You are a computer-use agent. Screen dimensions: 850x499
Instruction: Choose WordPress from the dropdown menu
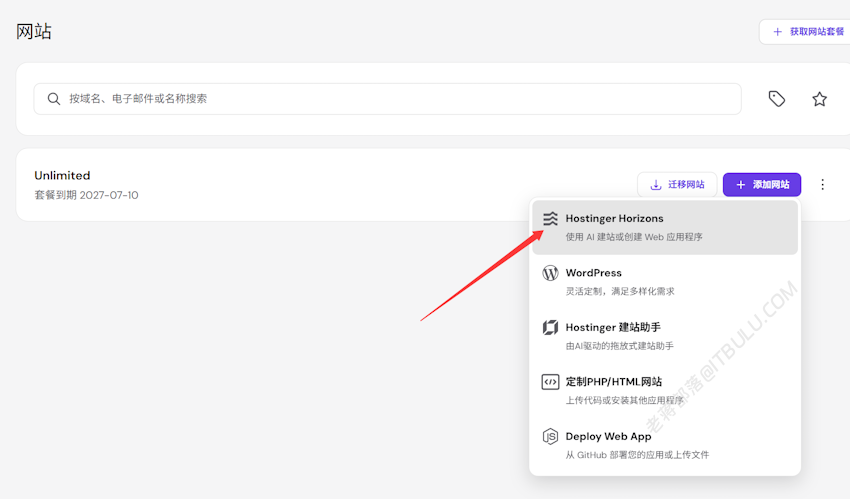click(x=665, y=282)
